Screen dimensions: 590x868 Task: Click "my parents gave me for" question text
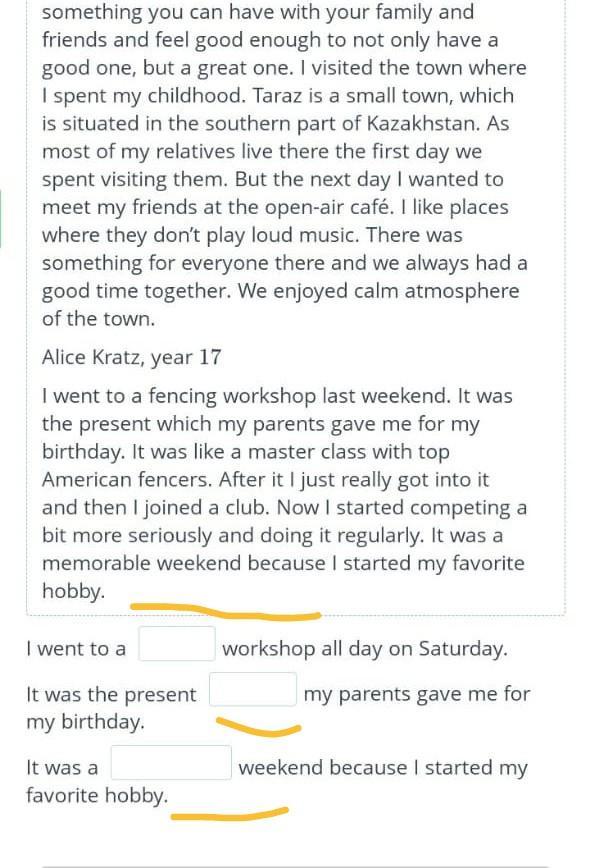(417, 694)
